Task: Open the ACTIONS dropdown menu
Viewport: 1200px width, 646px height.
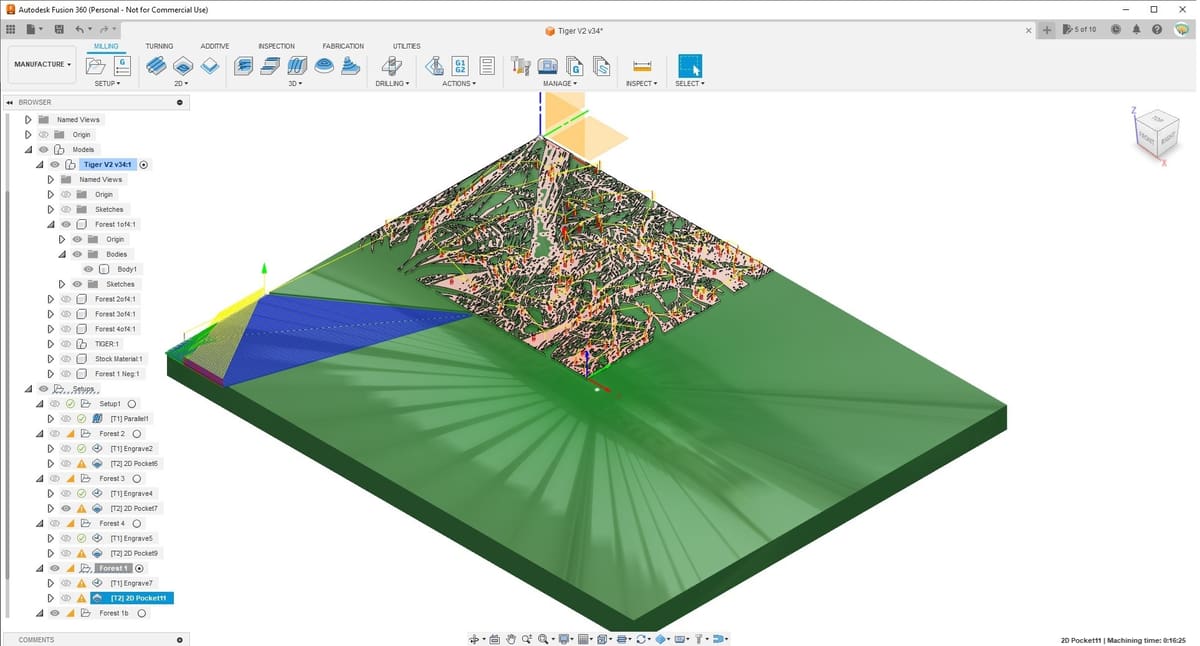Action: (x=459, y=84)
